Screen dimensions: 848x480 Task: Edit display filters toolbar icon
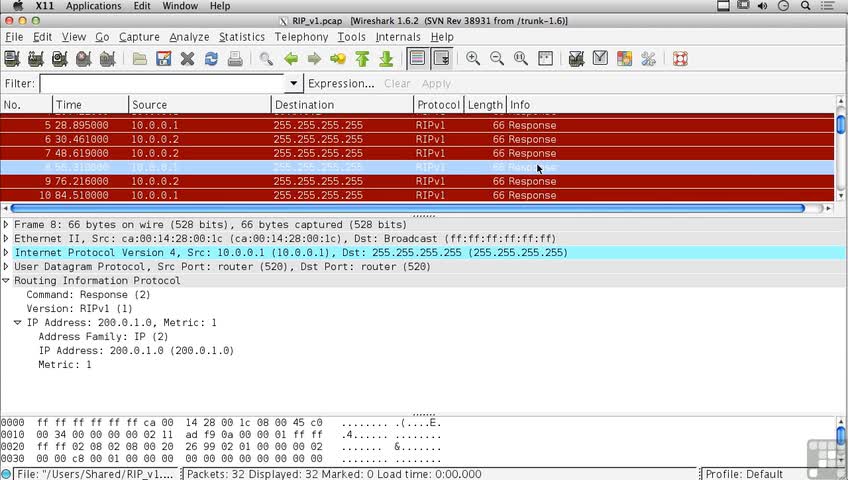pyautogui.click(x=600, y=58)
